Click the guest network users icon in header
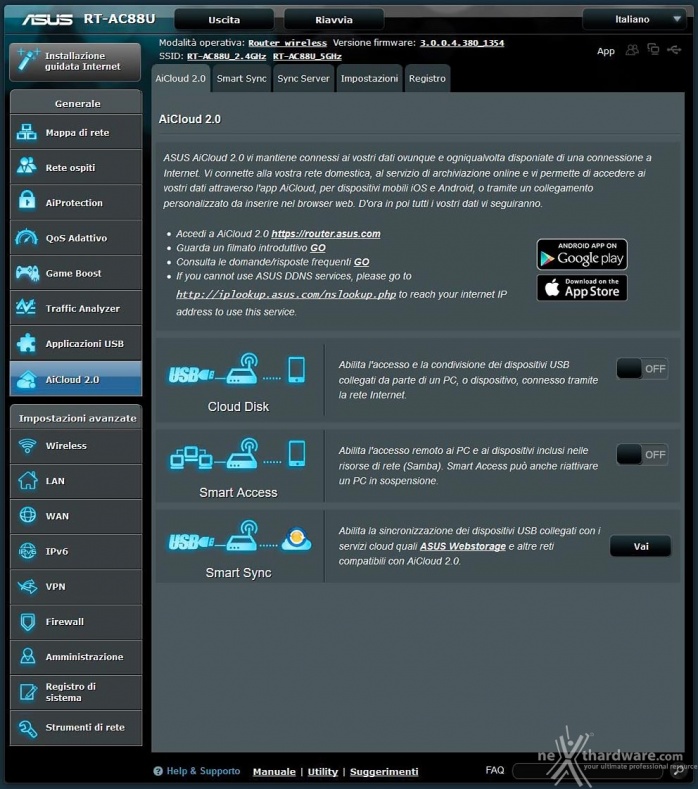698x789 pixels. [x=632, y=50]
